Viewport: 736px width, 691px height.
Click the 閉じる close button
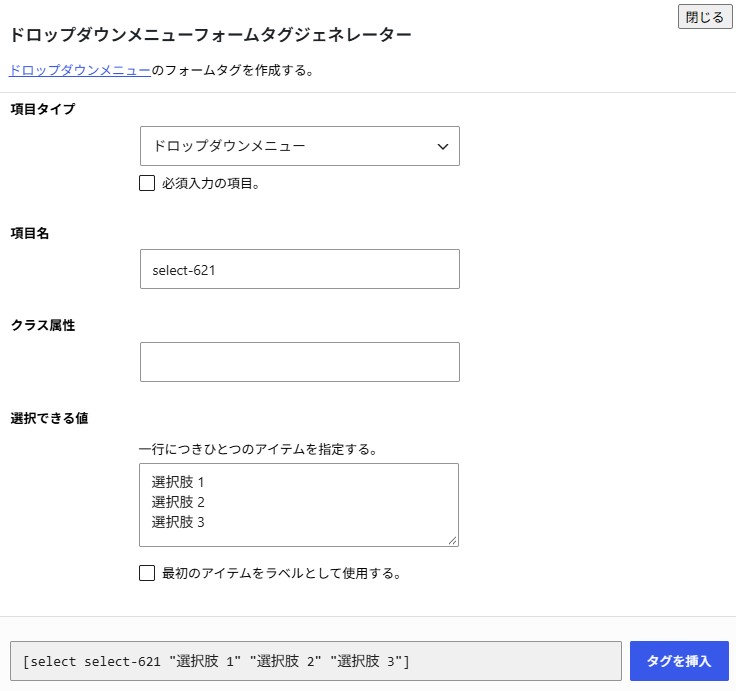coord(705,17)
